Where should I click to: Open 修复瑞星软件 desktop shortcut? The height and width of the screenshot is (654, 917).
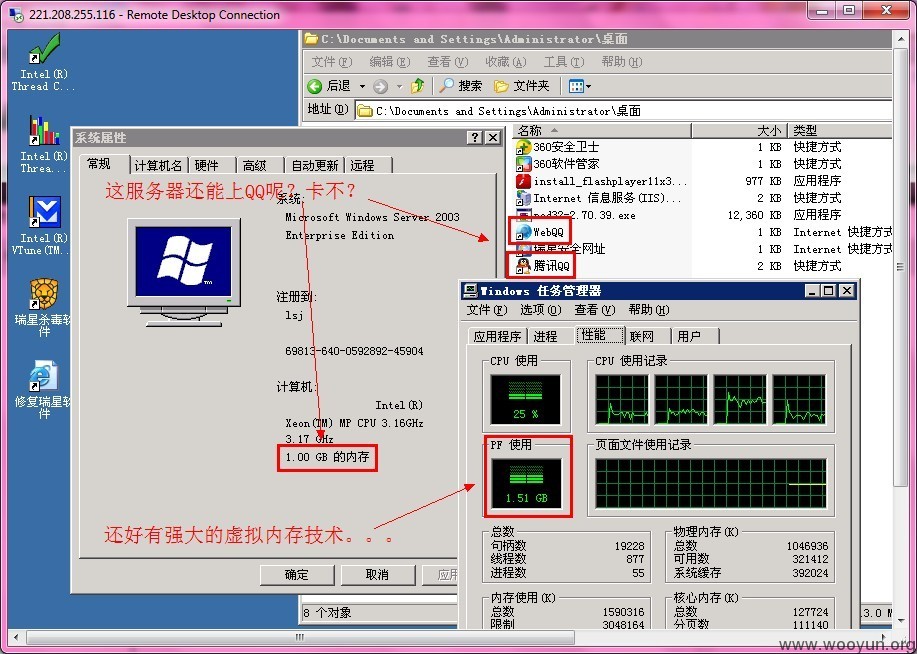click(43, 389)
